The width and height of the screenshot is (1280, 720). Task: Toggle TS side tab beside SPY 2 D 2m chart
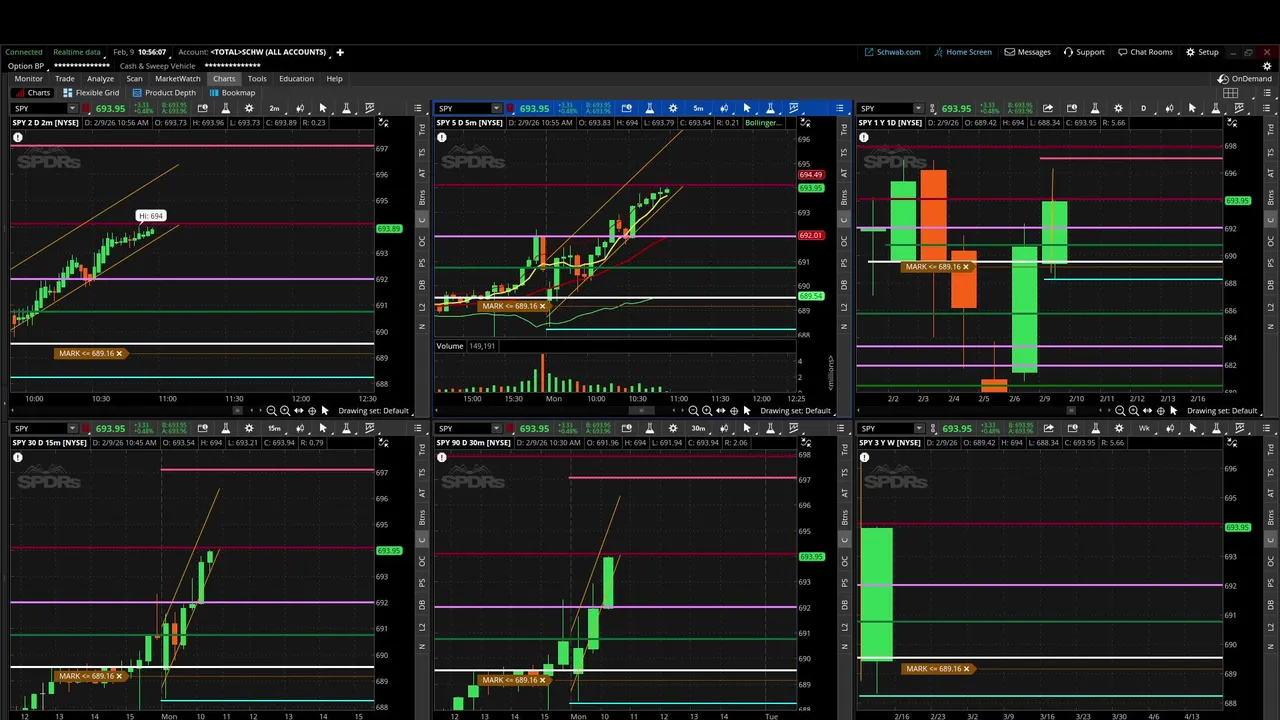tap(422, 151)
